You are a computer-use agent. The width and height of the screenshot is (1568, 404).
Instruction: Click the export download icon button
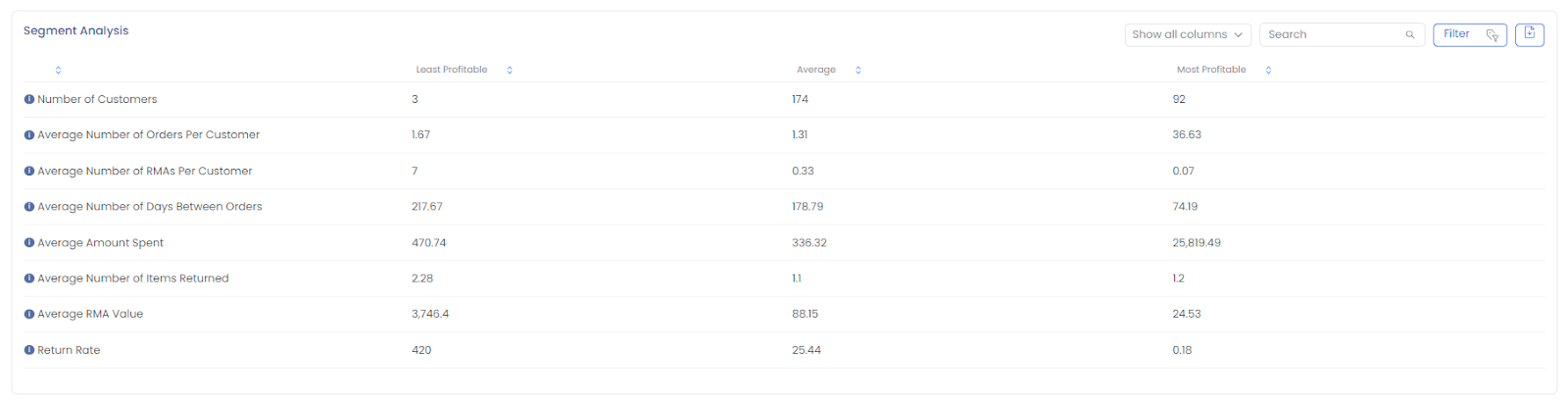pyautogui.click(x=1529, y=34)
